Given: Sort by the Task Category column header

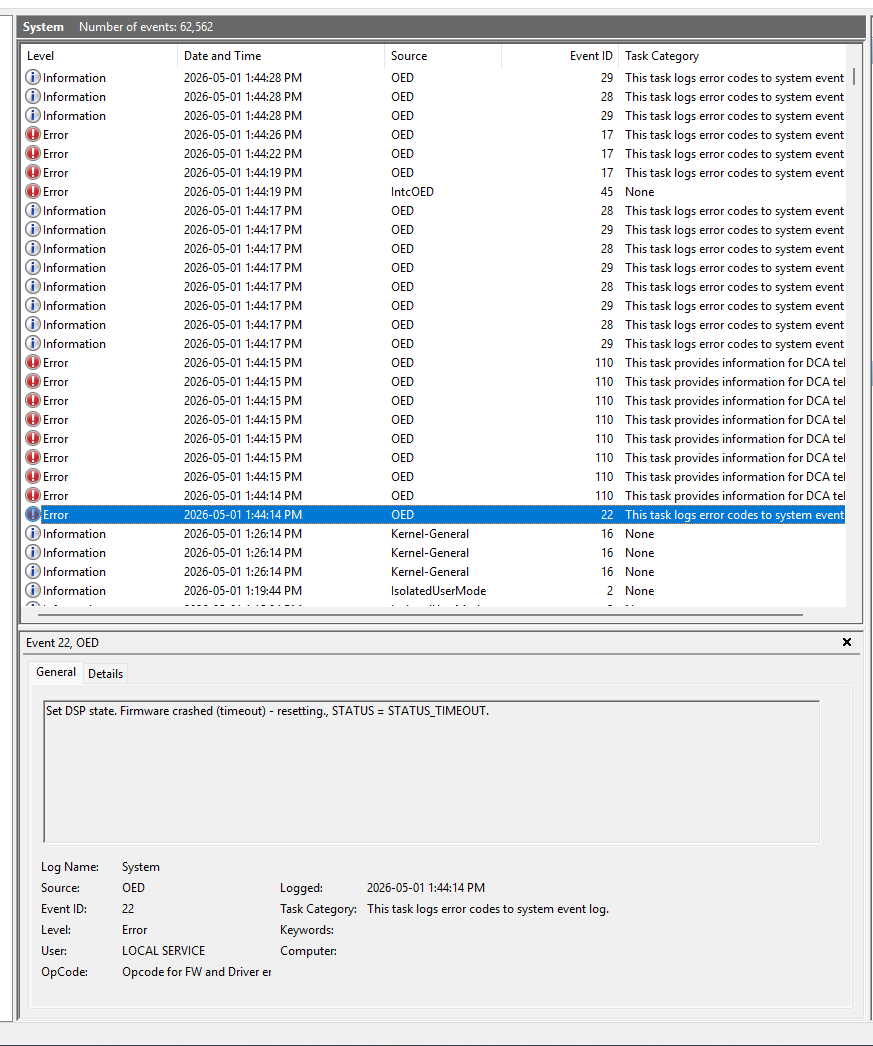Looking at the screenshot, I should [x=732, y=56].
